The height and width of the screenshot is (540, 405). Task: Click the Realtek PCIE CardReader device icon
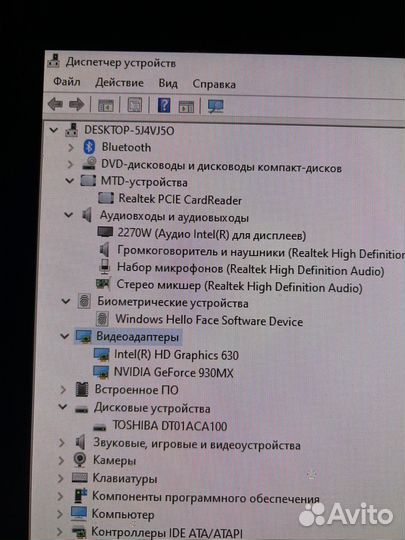106,198
